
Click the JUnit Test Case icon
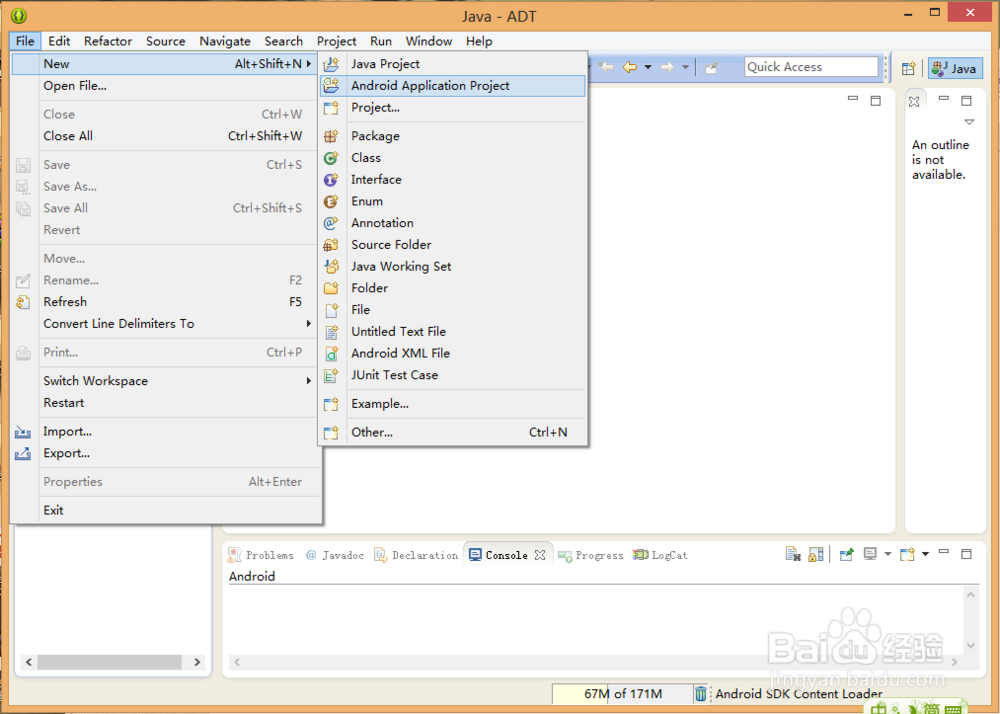pyautogui.click(x=331, y=375)
